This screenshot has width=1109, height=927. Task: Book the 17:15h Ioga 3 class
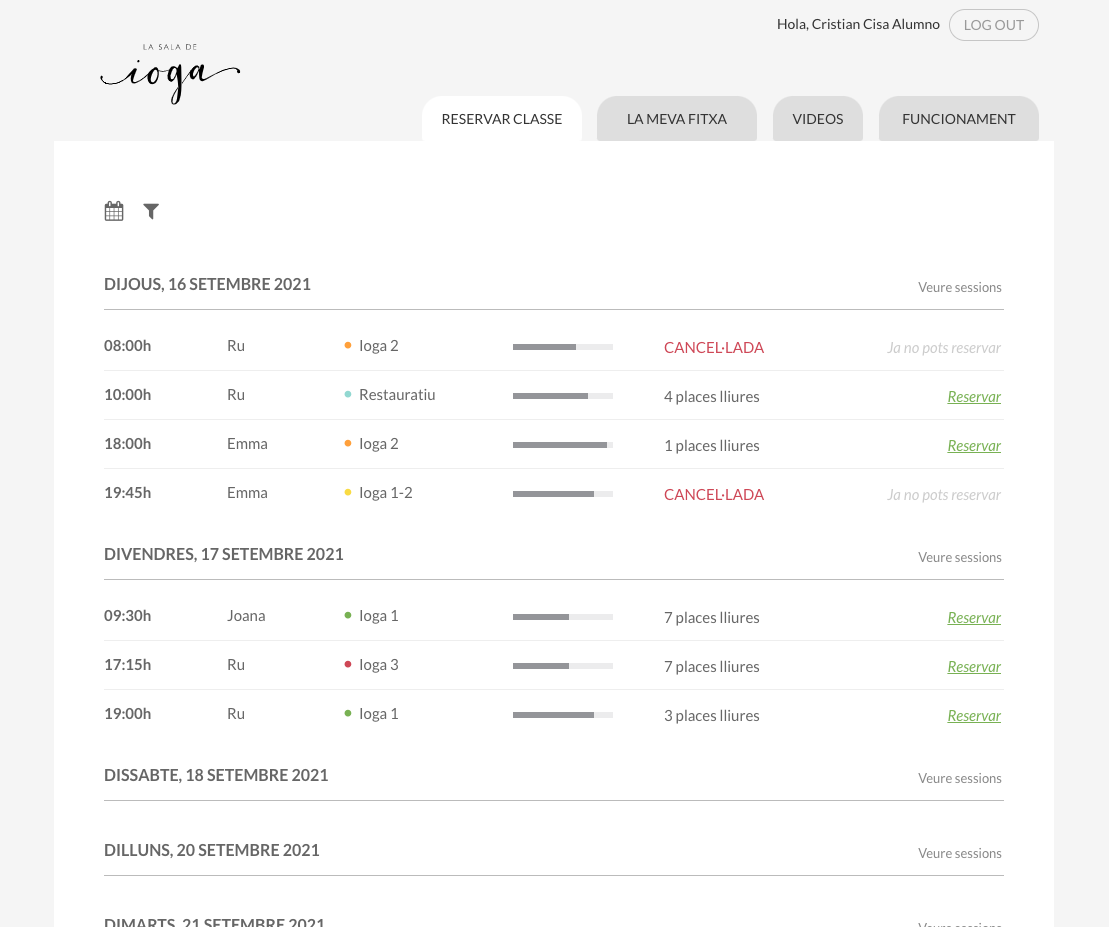pyautogui.click(x=973, y=667)
